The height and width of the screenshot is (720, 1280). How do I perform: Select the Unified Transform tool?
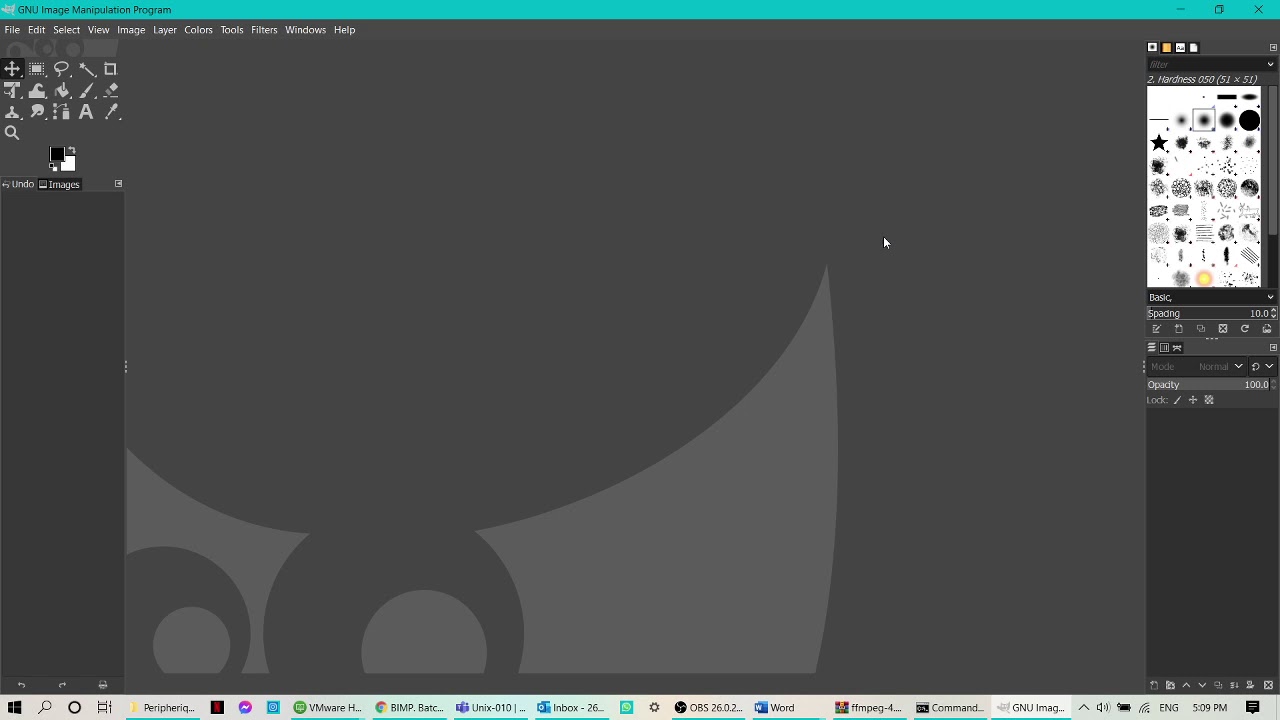pyautogui.click(x=13, y=91)
